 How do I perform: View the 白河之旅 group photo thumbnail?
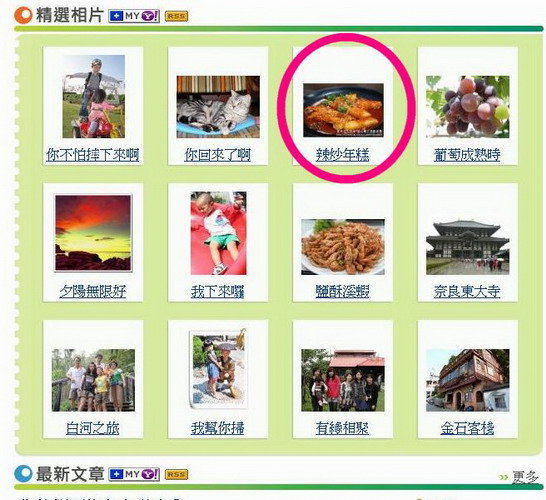(x=93, y=380)
